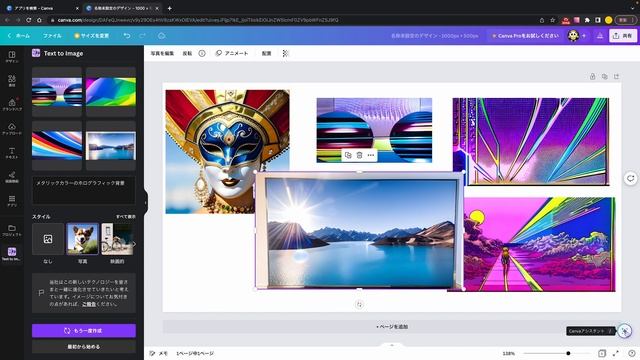Open a new browser tab
640x360 pixels.
point(169,8)
